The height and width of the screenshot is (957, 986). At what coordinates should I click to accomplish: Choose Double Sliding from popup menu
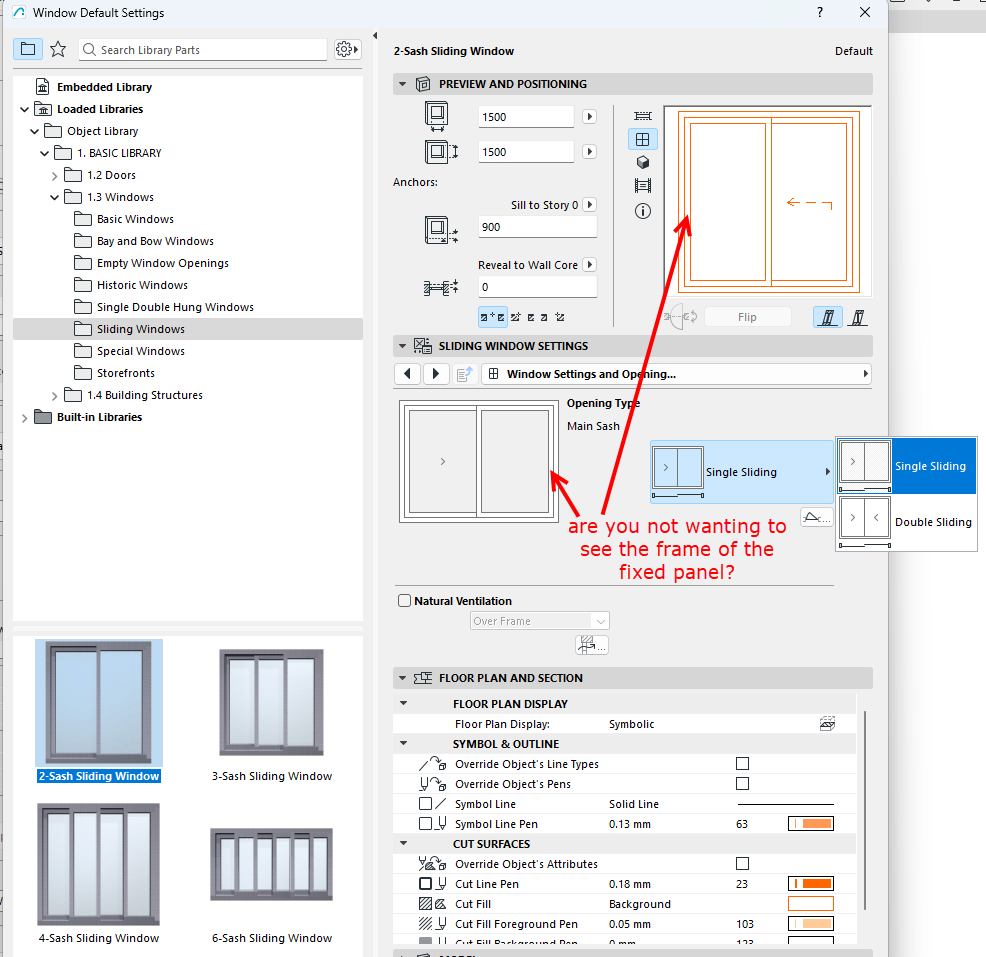pyautogui.click(x=907, y=522)
